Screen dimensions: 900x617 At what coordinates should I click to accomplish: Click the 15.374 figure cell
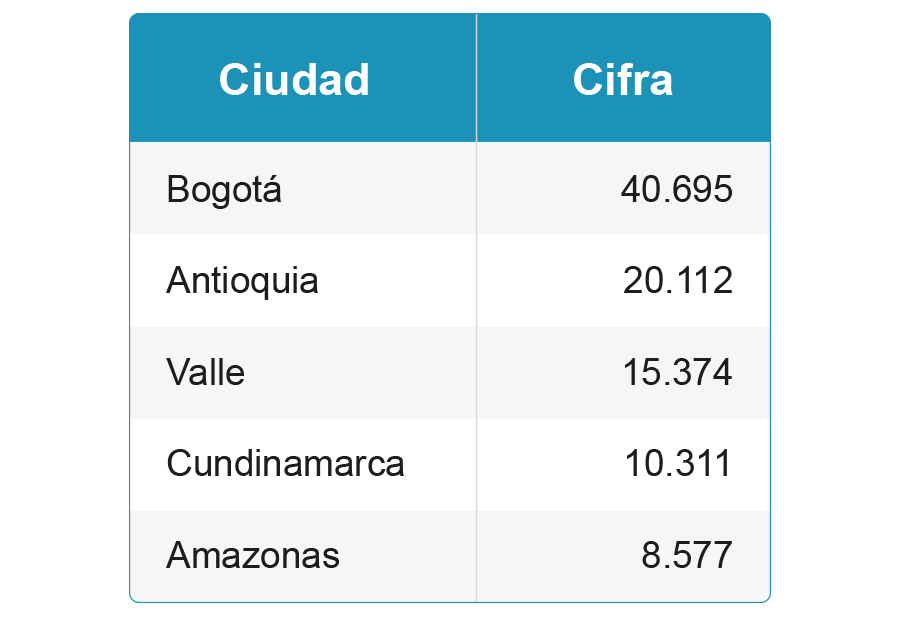tap(677, 373)
